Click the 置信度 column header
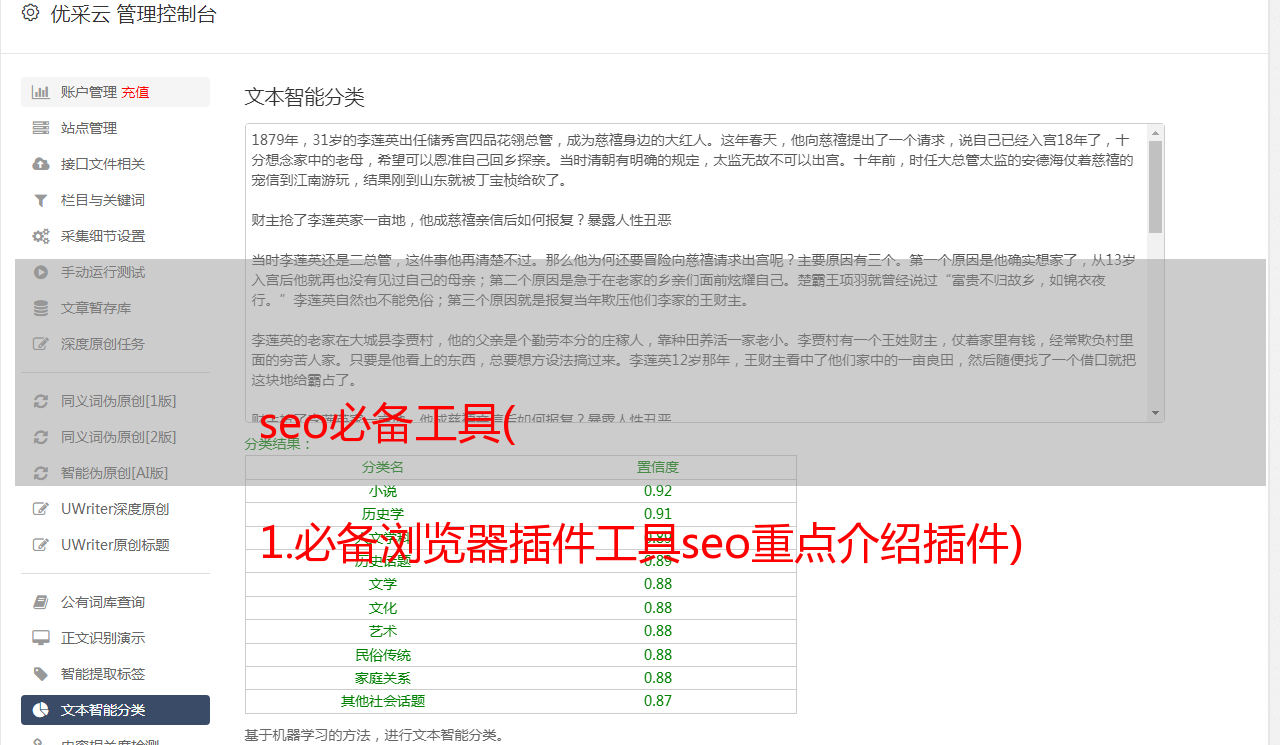This screenshot has height=745, width=1280. point(658,467)
